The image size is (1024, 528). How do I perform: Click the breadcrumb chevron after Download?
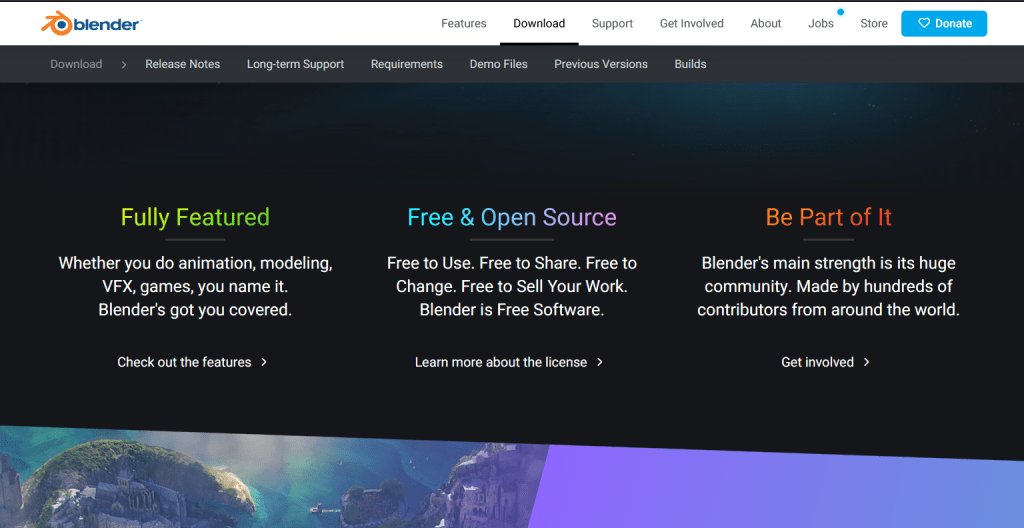click(x=124, y=64)
